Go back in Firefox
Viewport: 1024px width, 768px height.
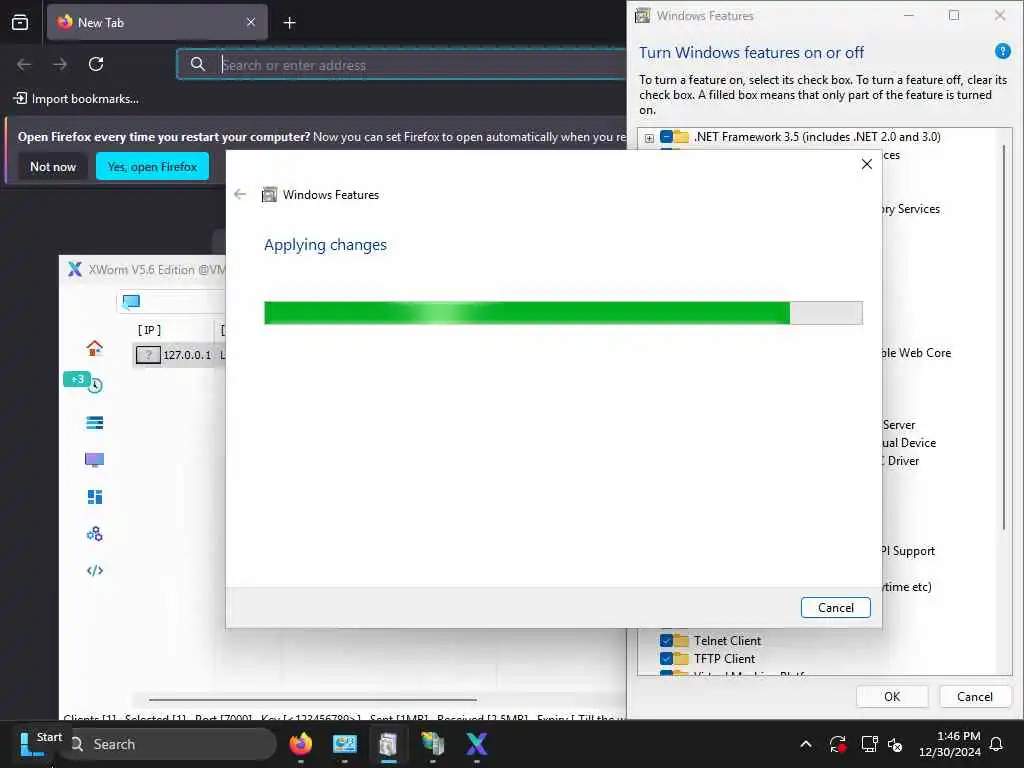pyautogui.click(x=24, y=64)
